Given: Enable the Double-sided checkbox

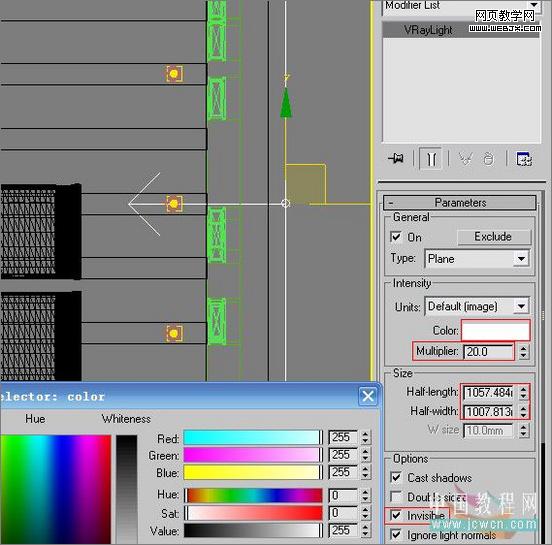Looking at the screenshot, I should [396, 497].
